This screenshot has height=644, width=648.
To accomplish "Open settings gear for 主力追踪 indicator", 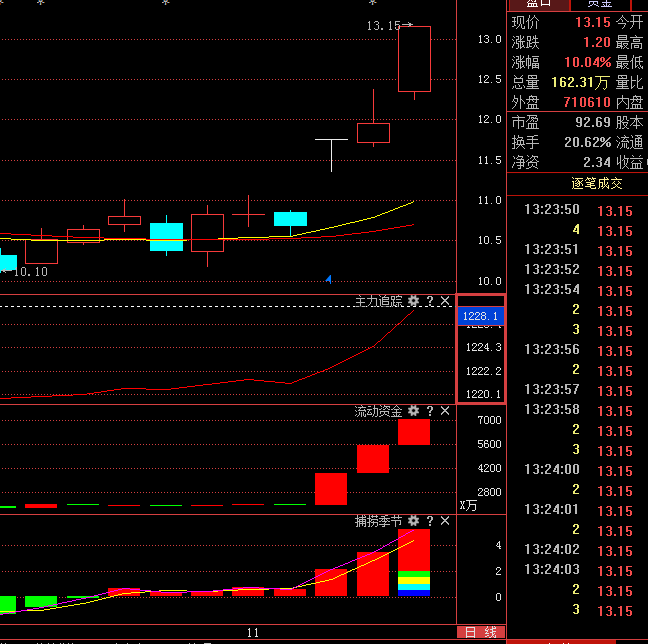I will pyautogui.click(x=413, y=301).
